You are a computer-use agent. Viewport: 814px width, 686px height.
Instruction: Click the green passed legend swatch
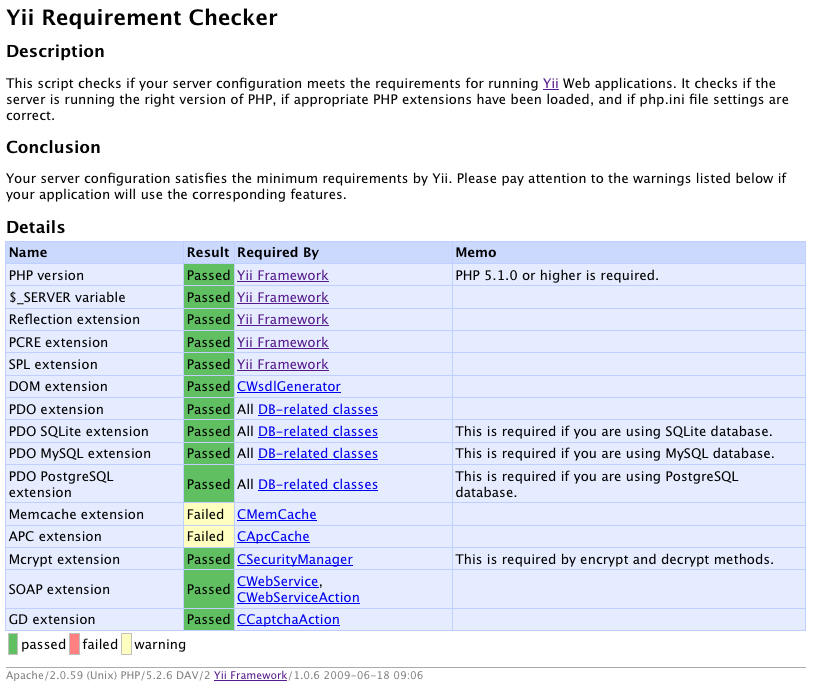[13, 644]
